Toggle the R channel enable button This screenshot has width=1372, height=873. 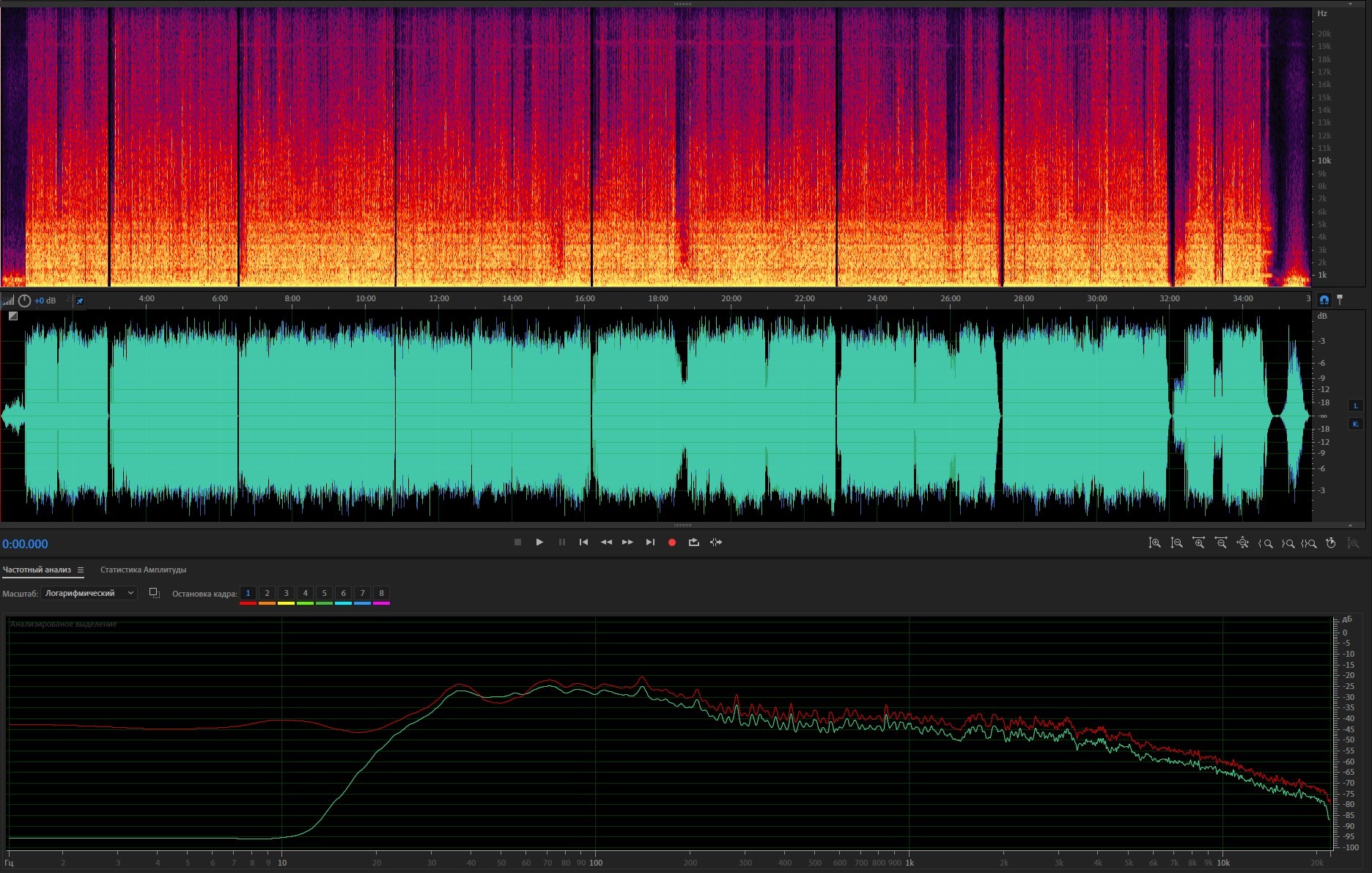[x=1355, y=424]
